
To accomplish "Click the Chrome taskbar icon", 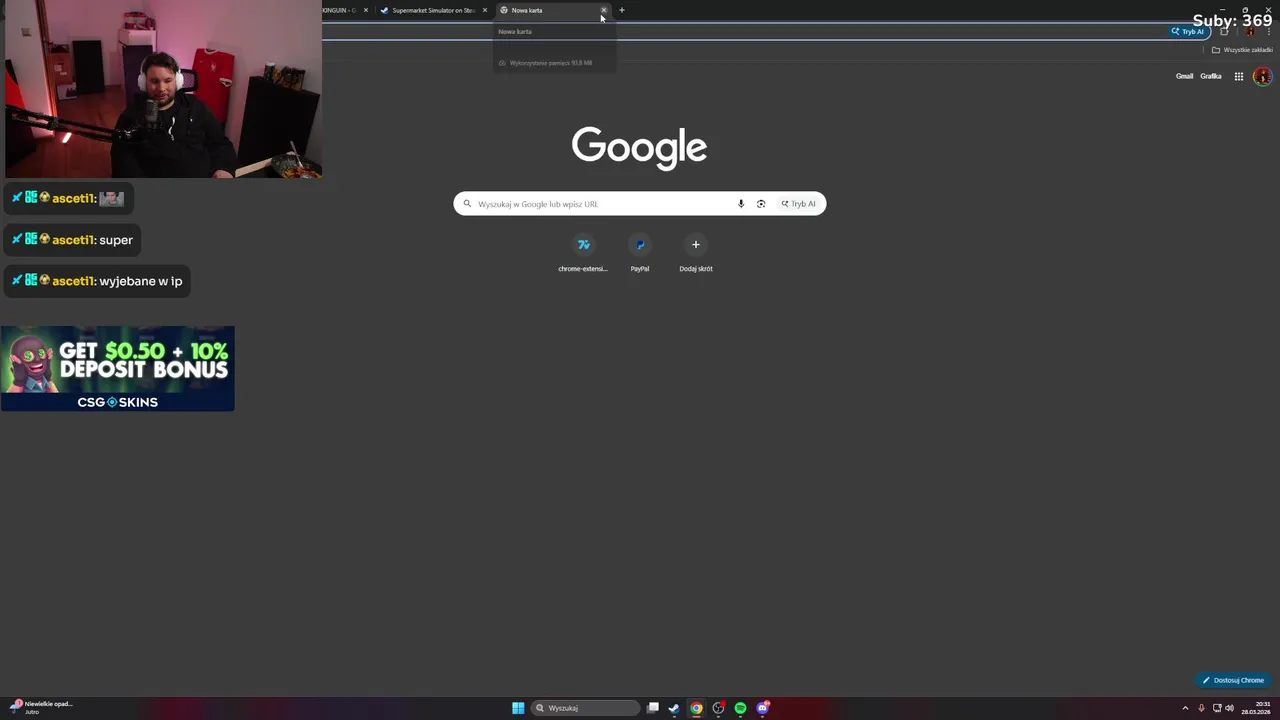I will click(x=696, y=708).
